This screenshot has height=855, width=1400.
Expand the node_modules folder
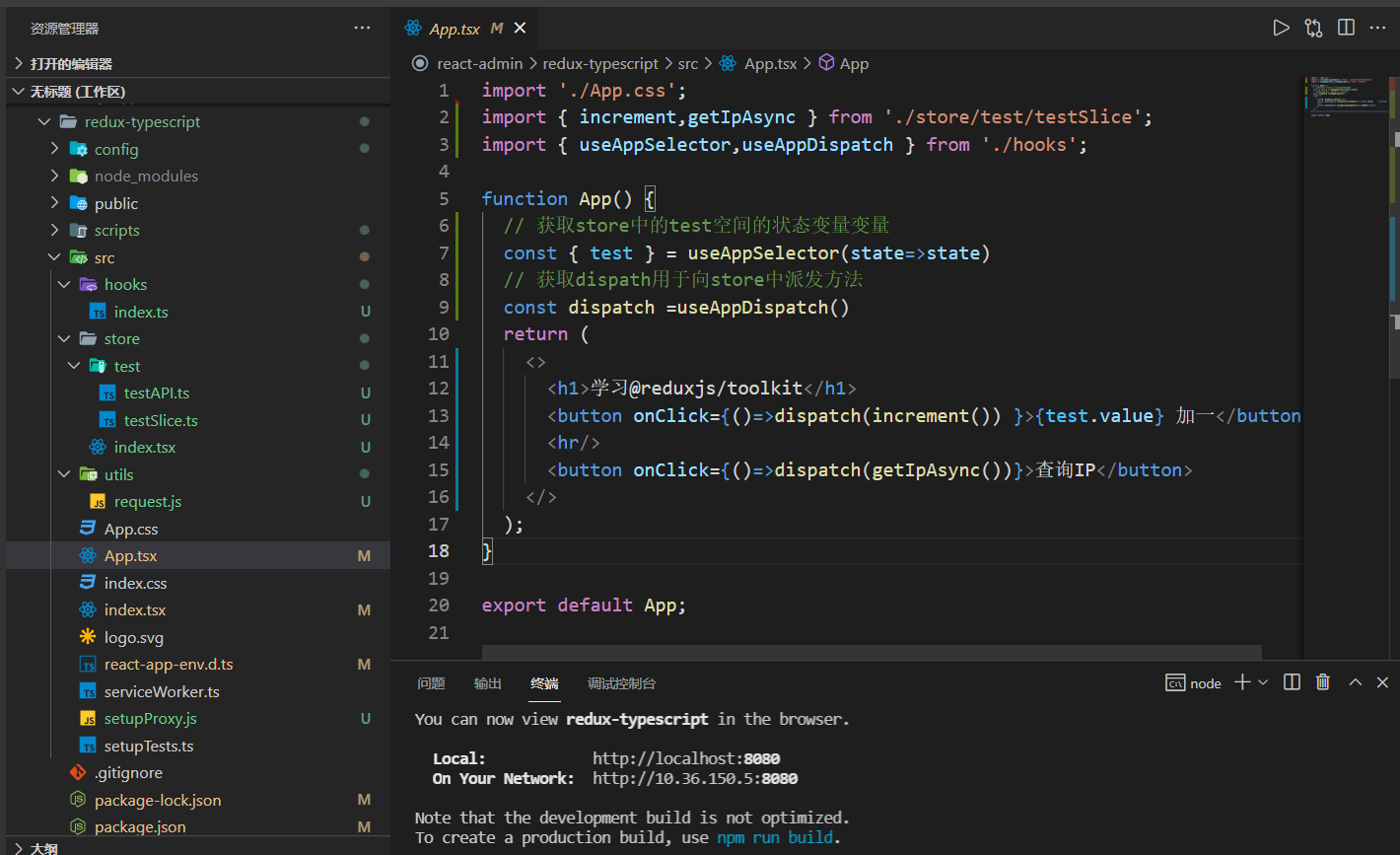(55, 176)
